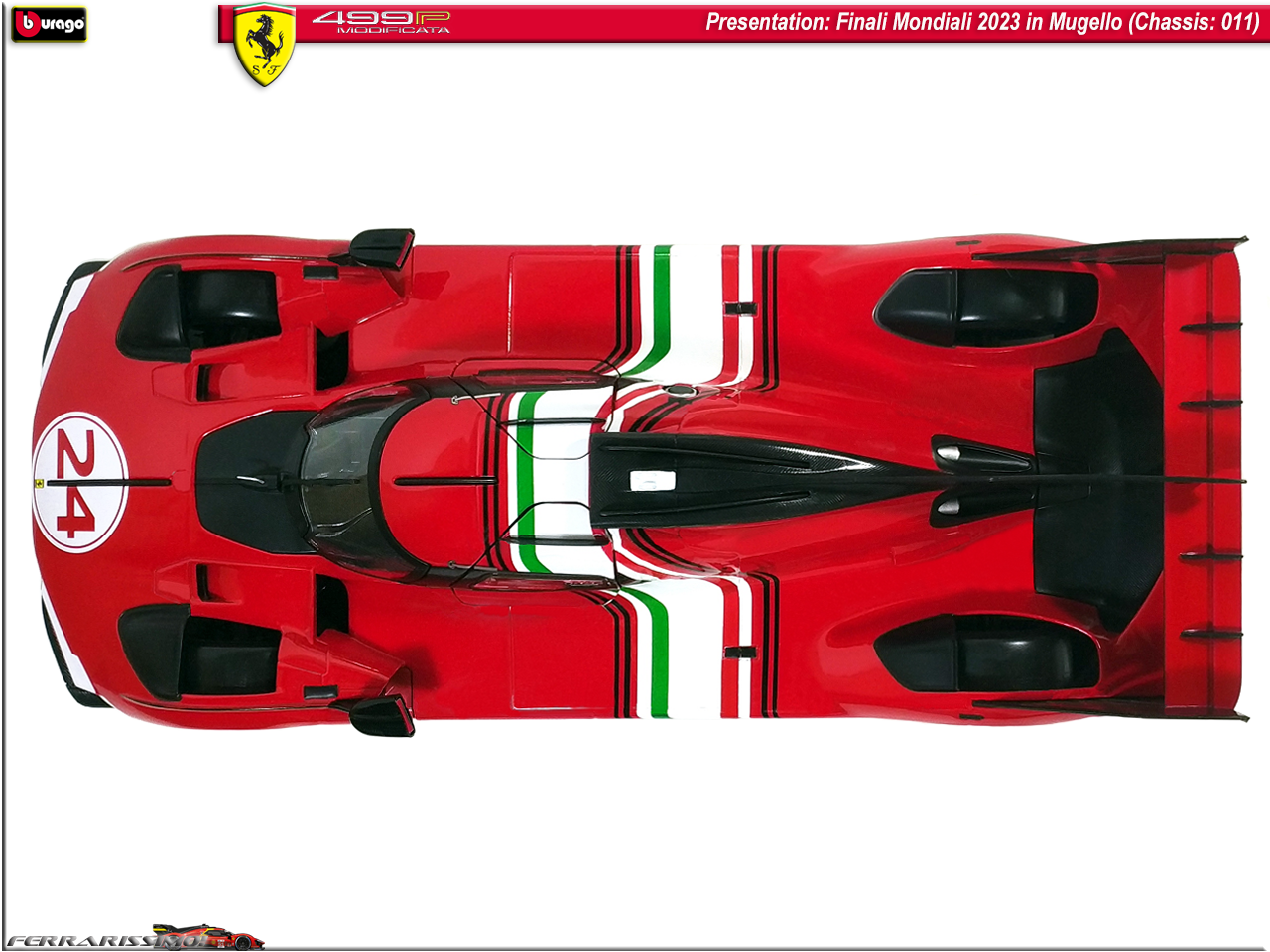The height and width of the screenshot is (952, 1270).
Task: Click the number 24 roundel on the nose
Action: click(x=79, y=483)
